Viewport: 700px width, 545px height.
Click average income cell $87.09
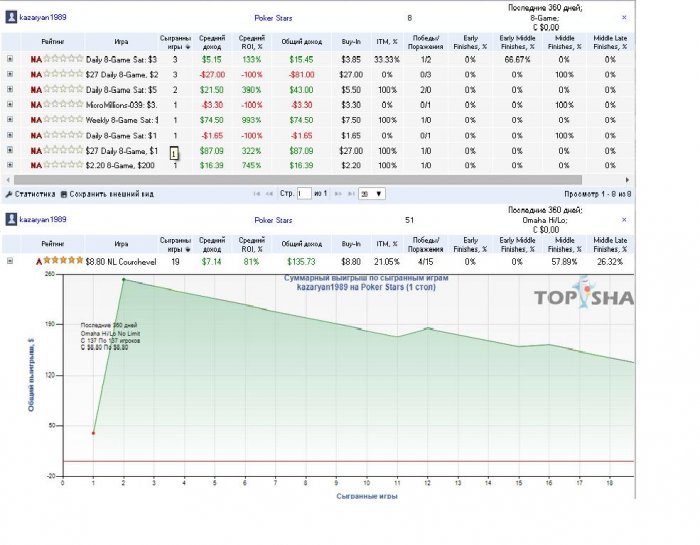point(212,151)
